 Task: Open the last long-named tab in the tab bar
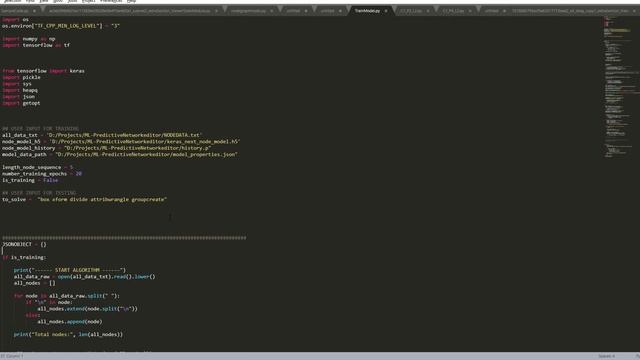[x=570, y=11]
